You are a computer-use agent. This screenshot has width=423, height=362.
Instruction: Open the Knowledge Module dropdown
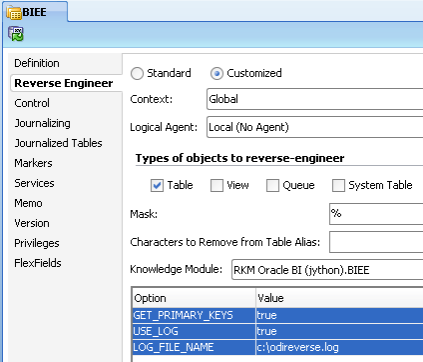327,270
